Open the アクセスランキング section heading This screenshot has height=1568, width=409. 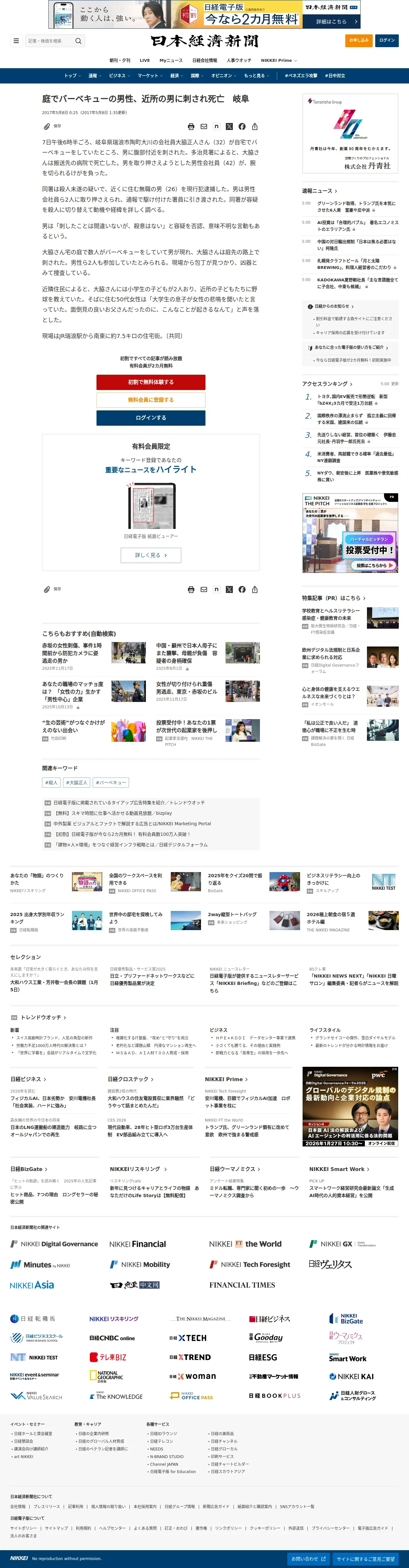pyautogui.click(x=327, y=384)
